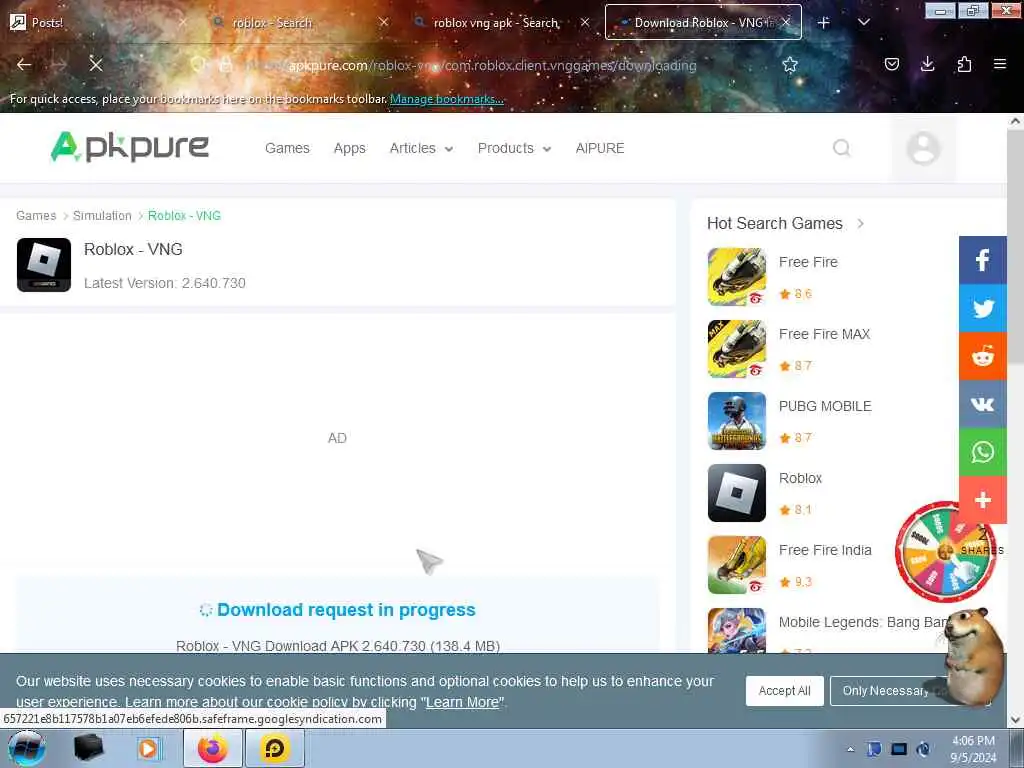Click the browser back arrow
This screenshot has width=1024, height=768.
click(x=24, y=64)
